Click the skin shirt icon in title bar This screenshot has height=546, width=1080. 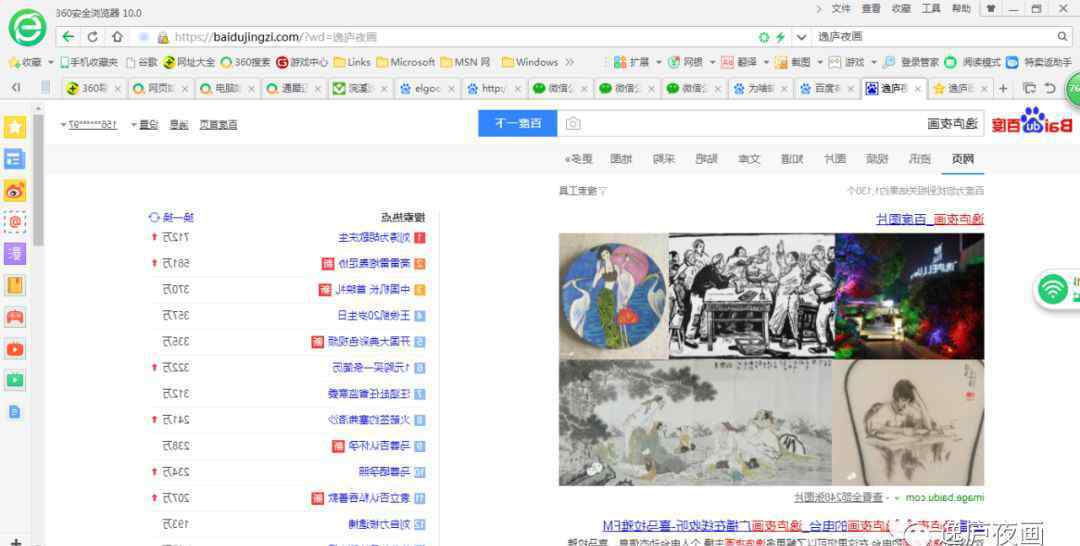990,9
